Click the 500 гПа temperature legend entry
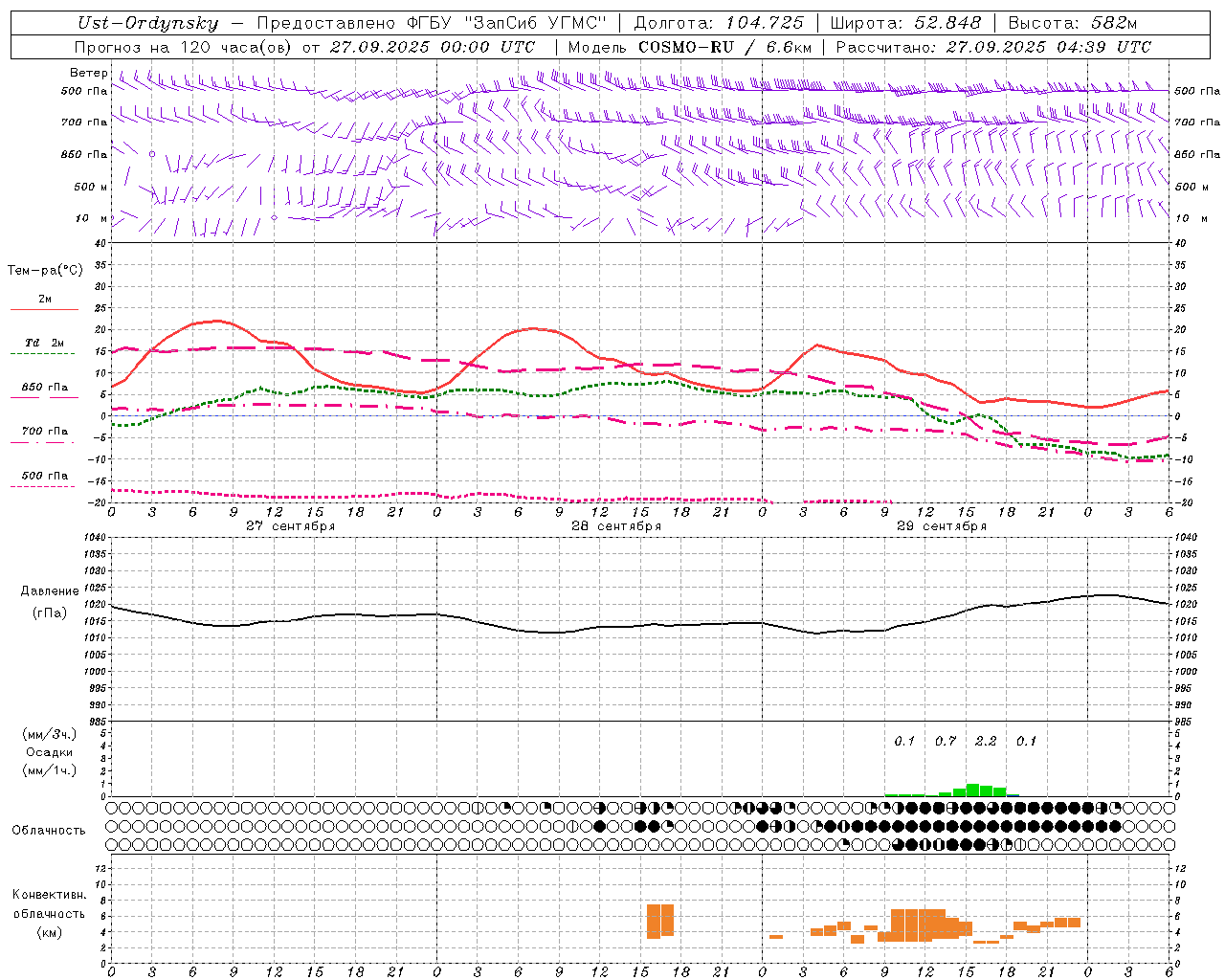 44,476
